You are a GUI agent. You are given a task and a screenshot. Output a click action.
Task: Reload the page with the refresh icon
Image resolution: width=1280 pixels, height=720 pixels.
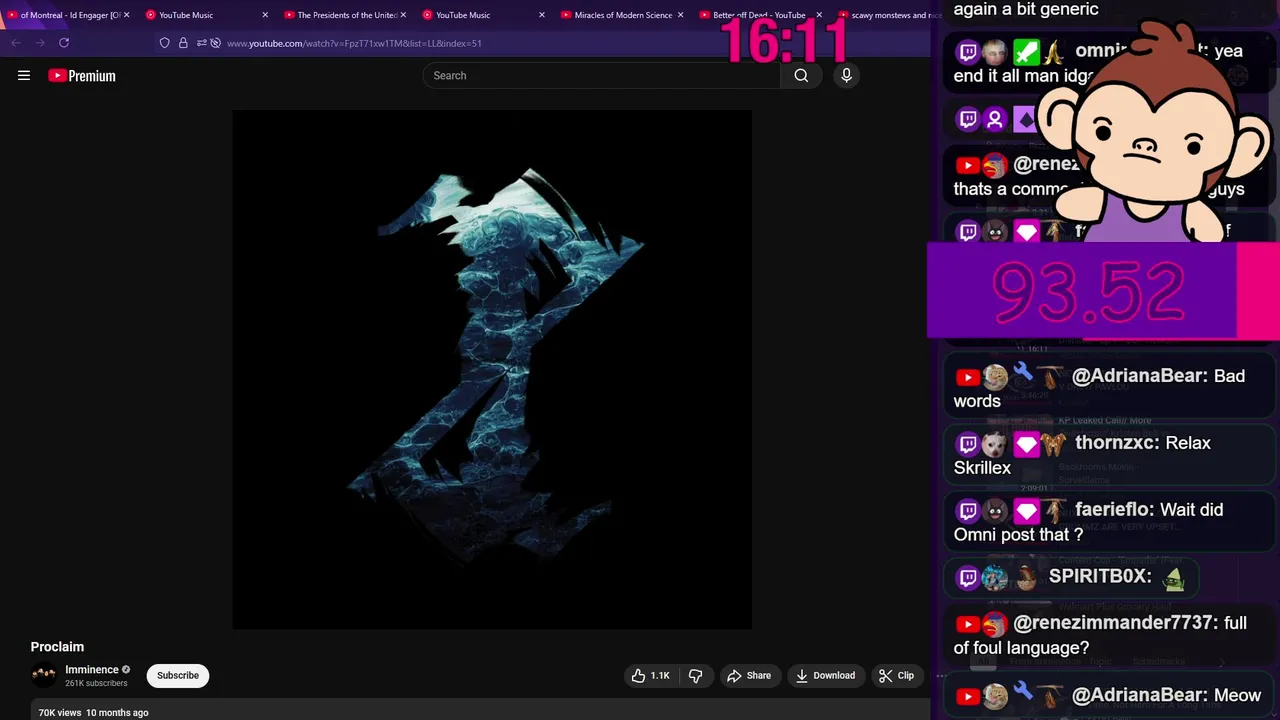tap(64, 43)
